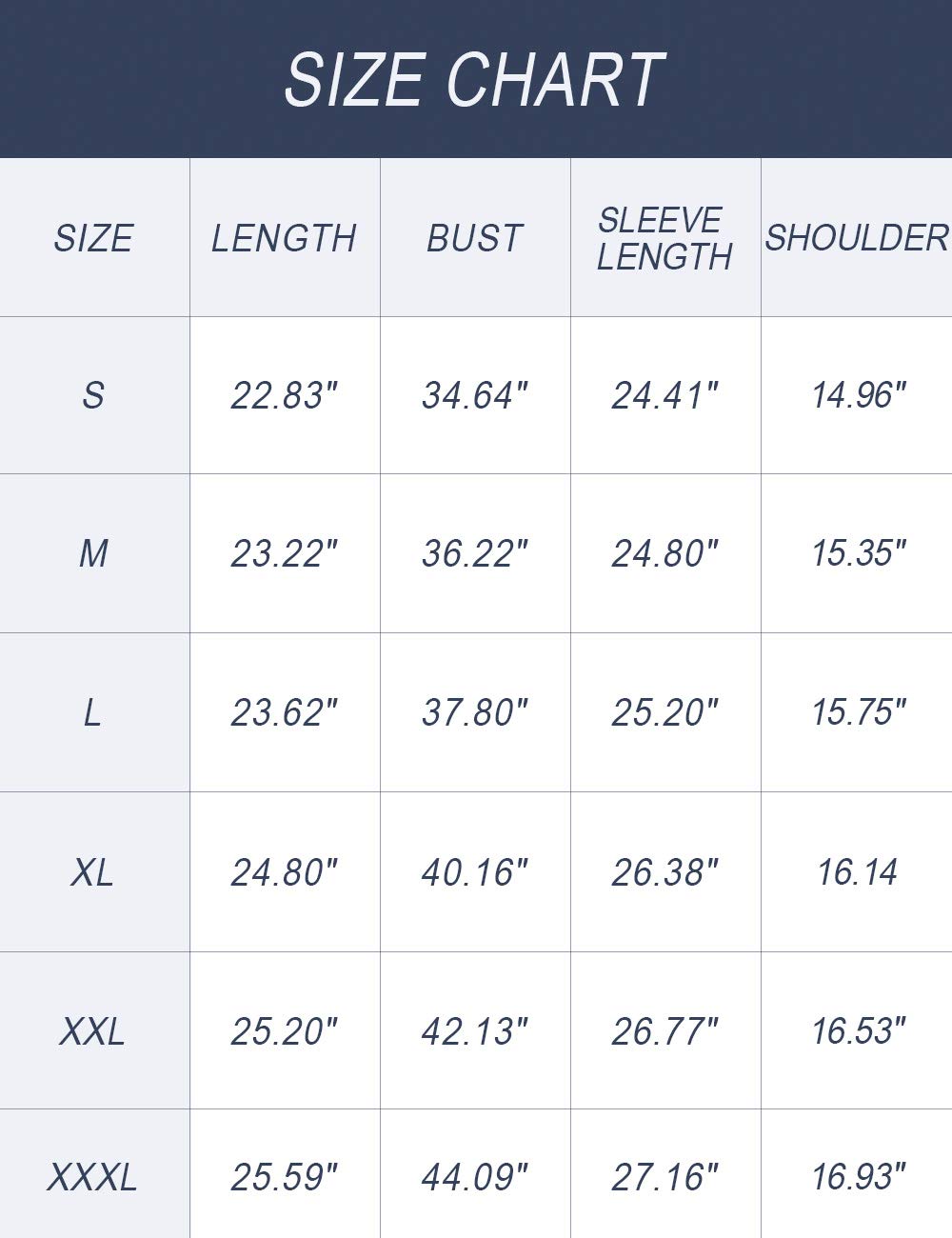Image resolution: width=952 pixels, height=1238 pixels.
Task: Select the SIZE column header
Action: click(x=92, y=238)
